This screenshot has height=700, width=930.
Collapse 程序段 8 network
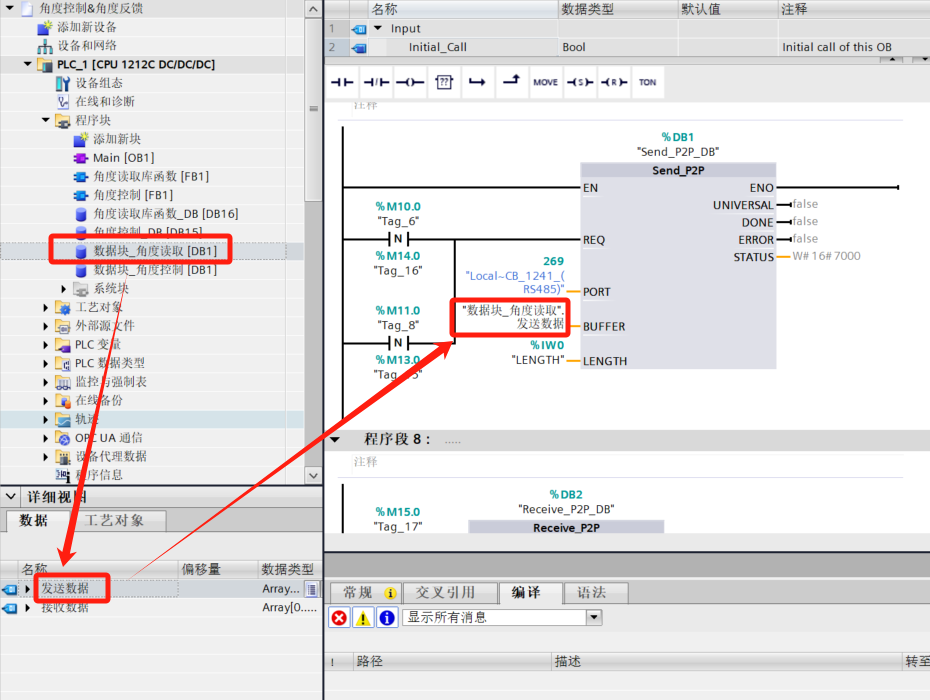[335, 439]
